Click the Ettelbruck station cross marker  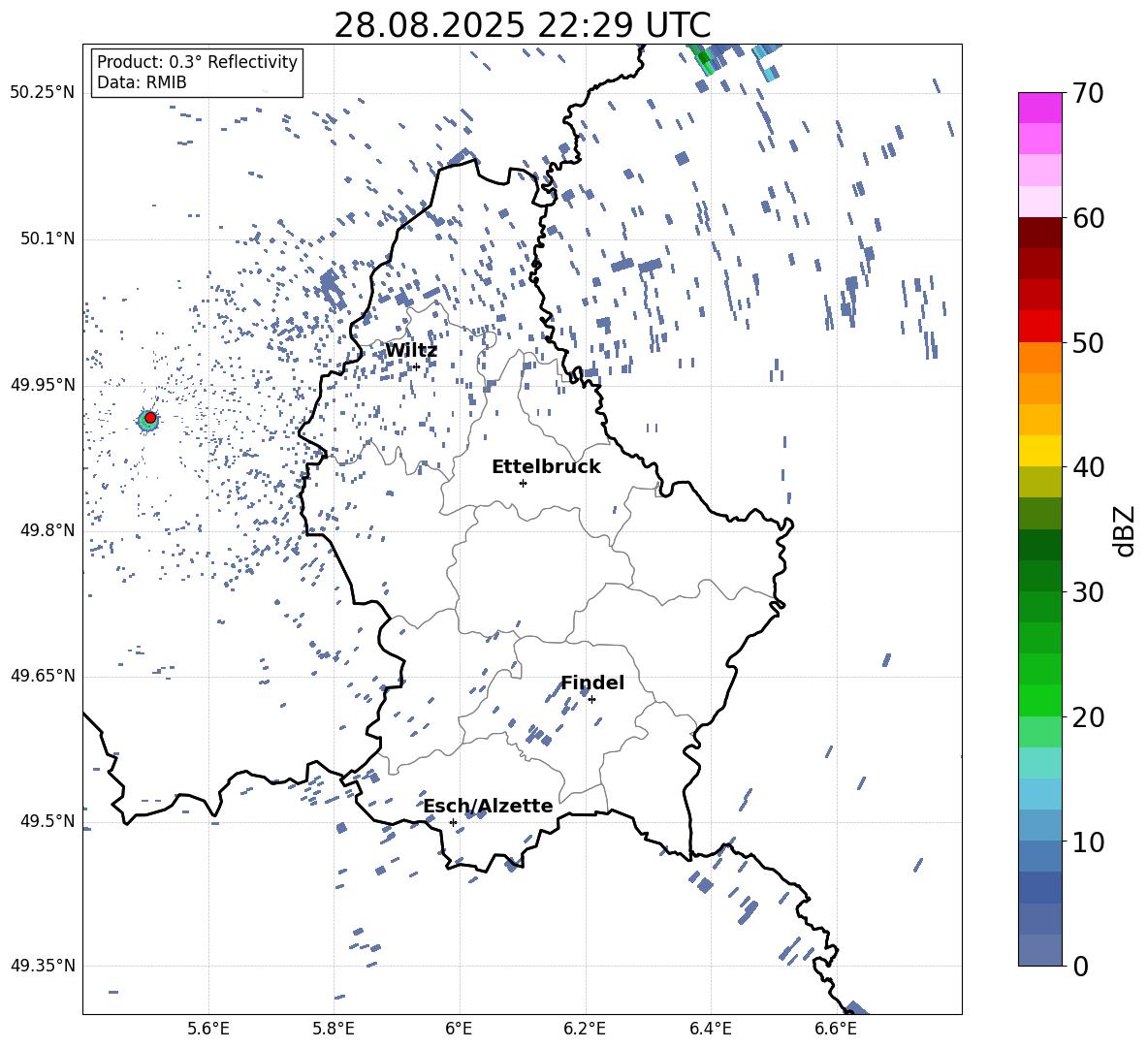pos(523,483)
